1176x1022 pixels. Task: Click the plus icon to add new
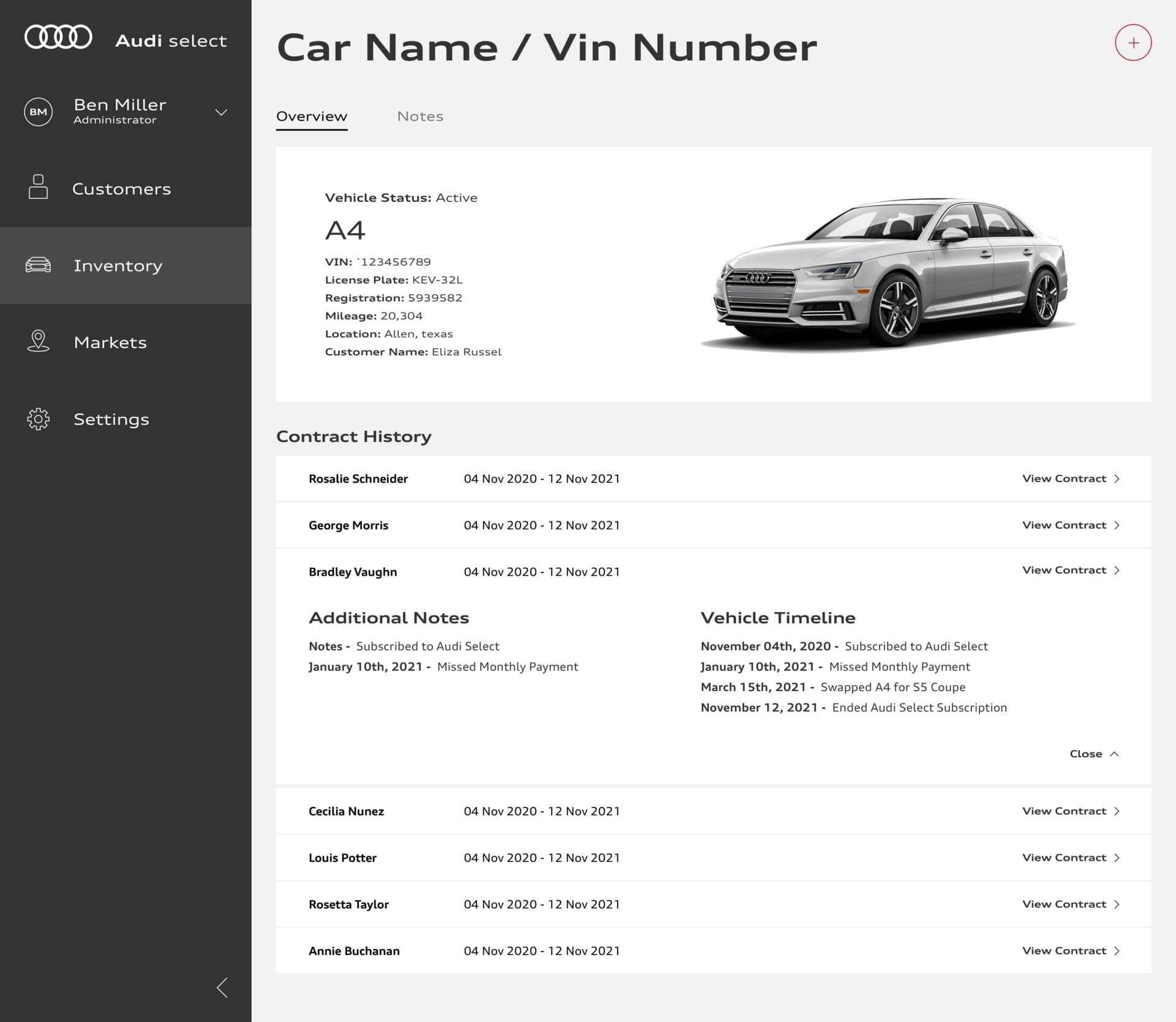tap(1133, 42)
